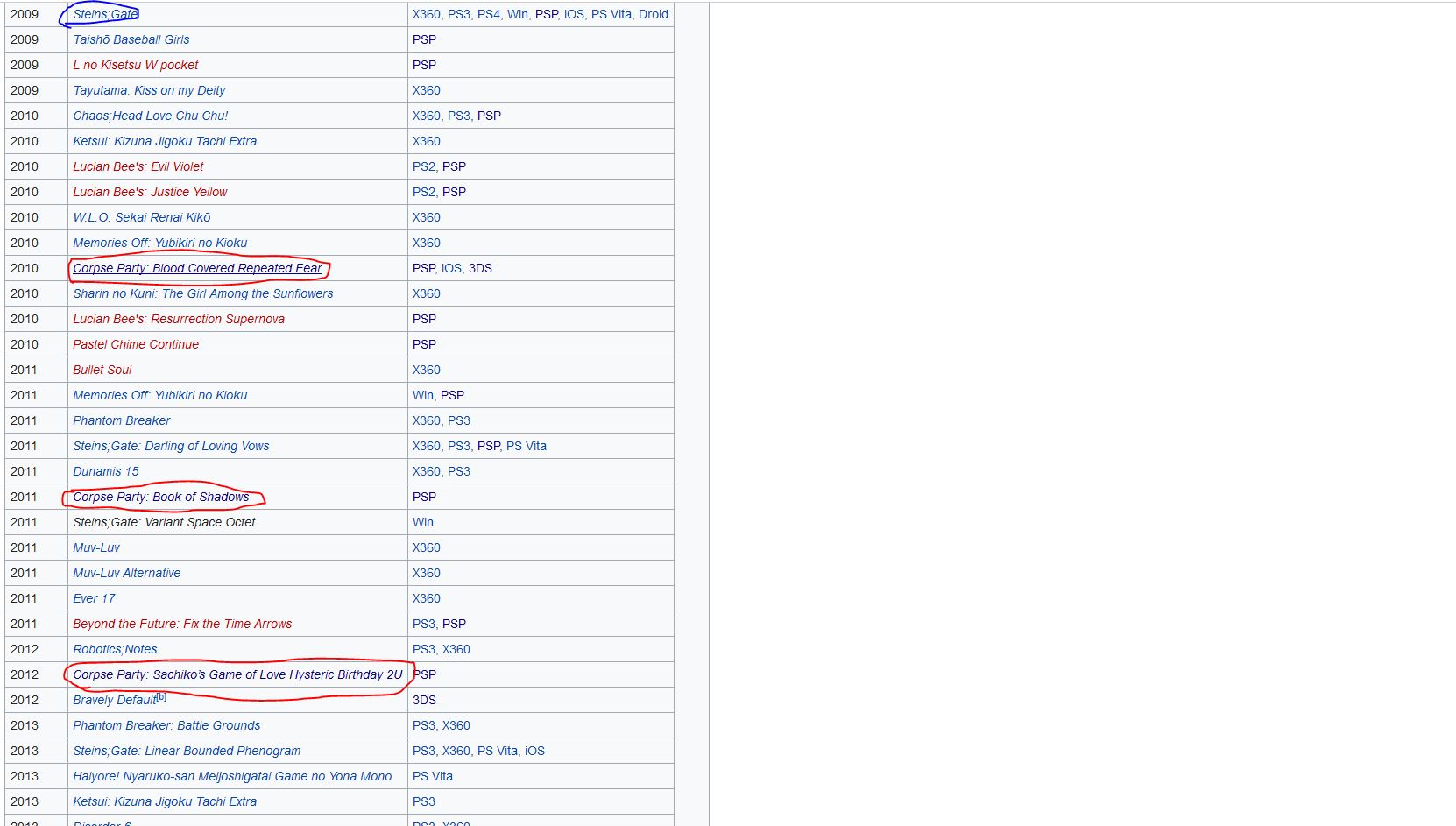This screenshot has height=826, width=1456.
Task: Click 3DS link in Bravely Default row
Action: tap(424, 700)
